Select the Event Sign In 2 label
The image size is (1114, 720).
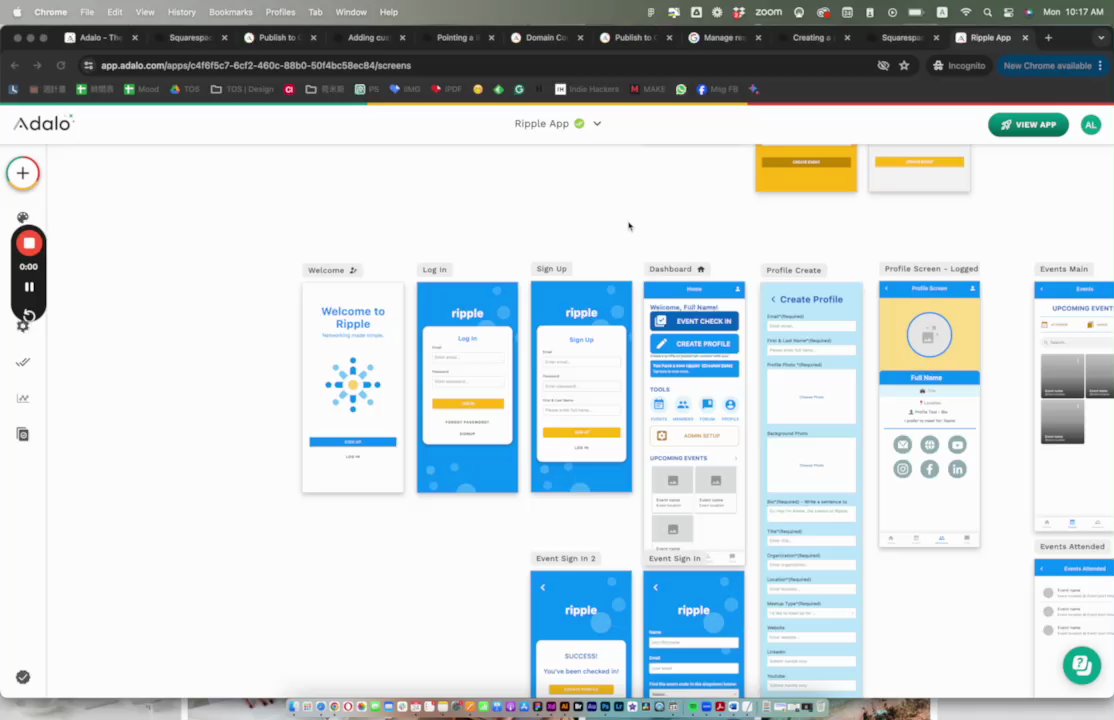tap(566, 558)
